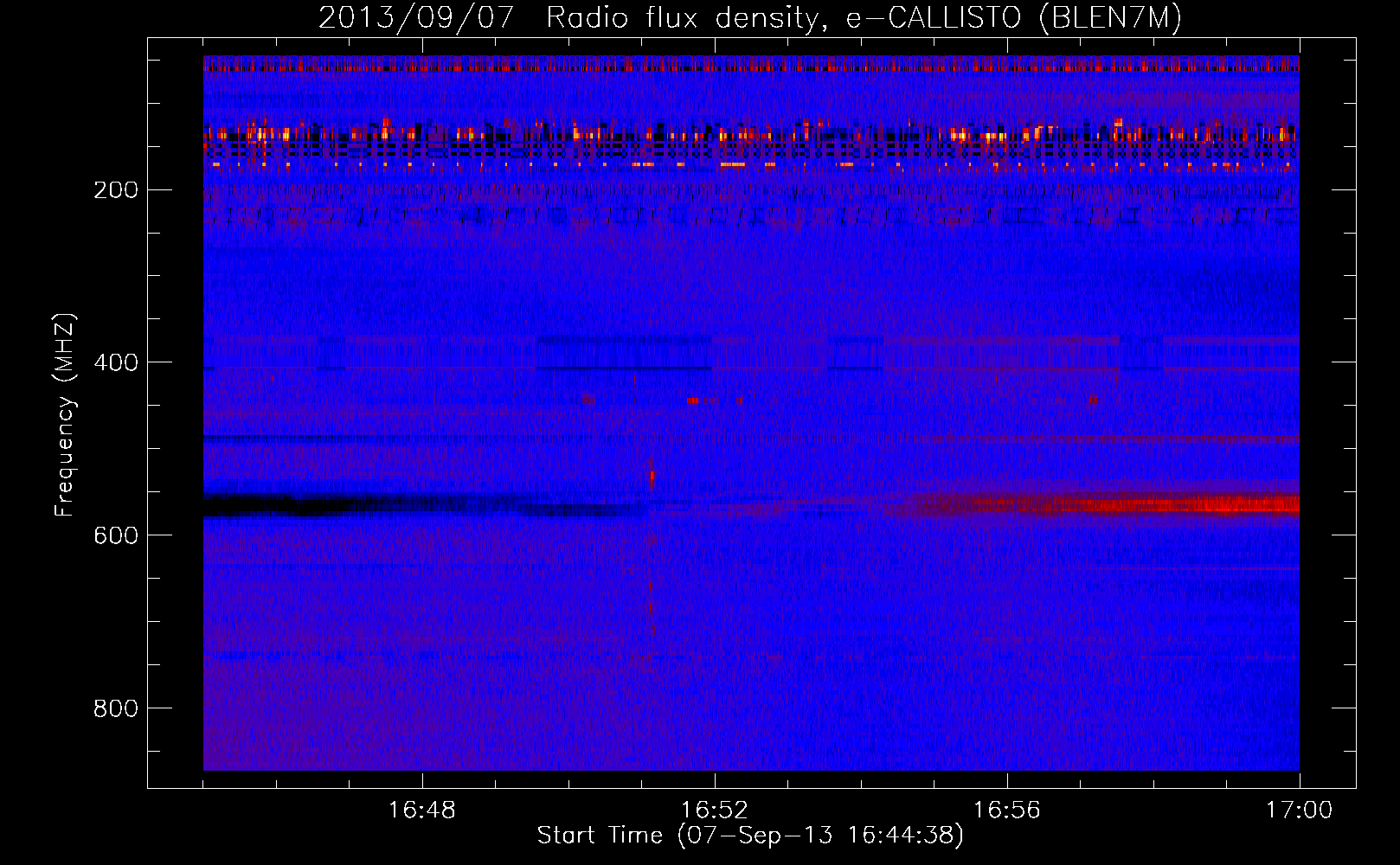The image size is (1400, 865).
Task: Click the 17:00 time tick label
Action: coord(1299,811)
